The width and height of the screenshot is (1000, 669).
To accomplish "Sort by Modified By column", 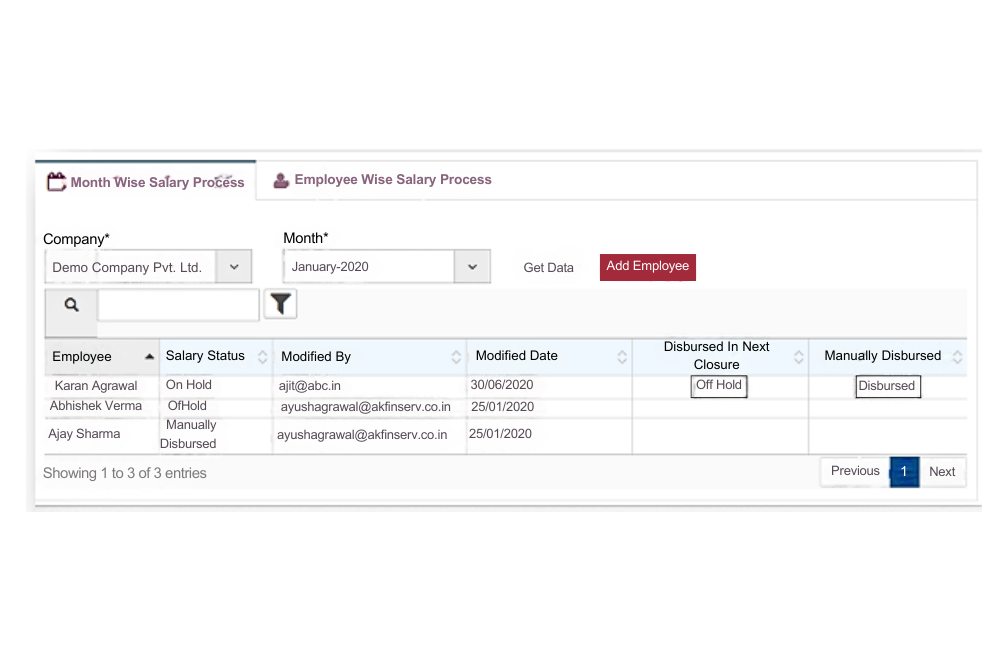I will click(x=456, y=357).
